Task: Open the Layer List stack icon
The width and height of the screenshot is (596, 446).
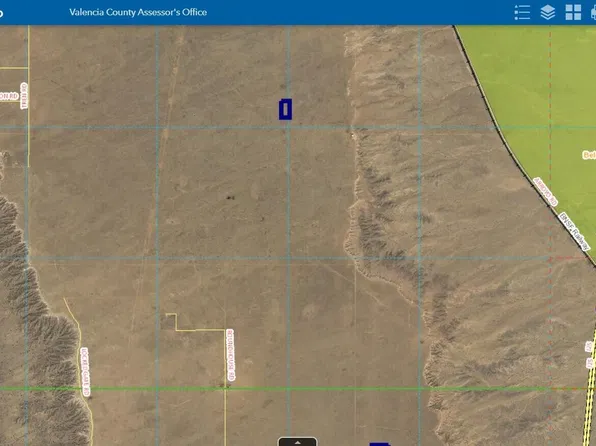Action: point(548,12)
